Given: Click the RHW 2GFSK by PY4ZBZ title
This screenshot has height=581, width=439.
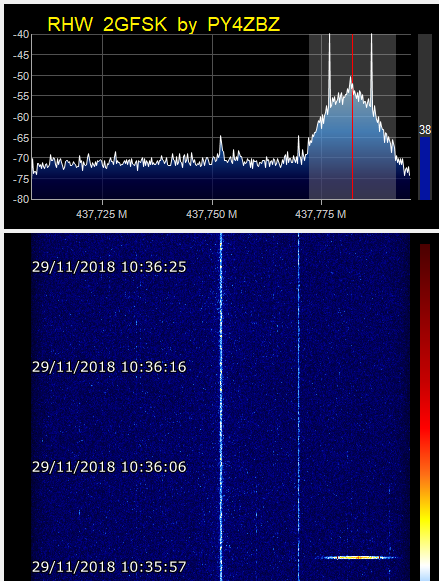Looking at the screenshot, I should click(164, 25).
